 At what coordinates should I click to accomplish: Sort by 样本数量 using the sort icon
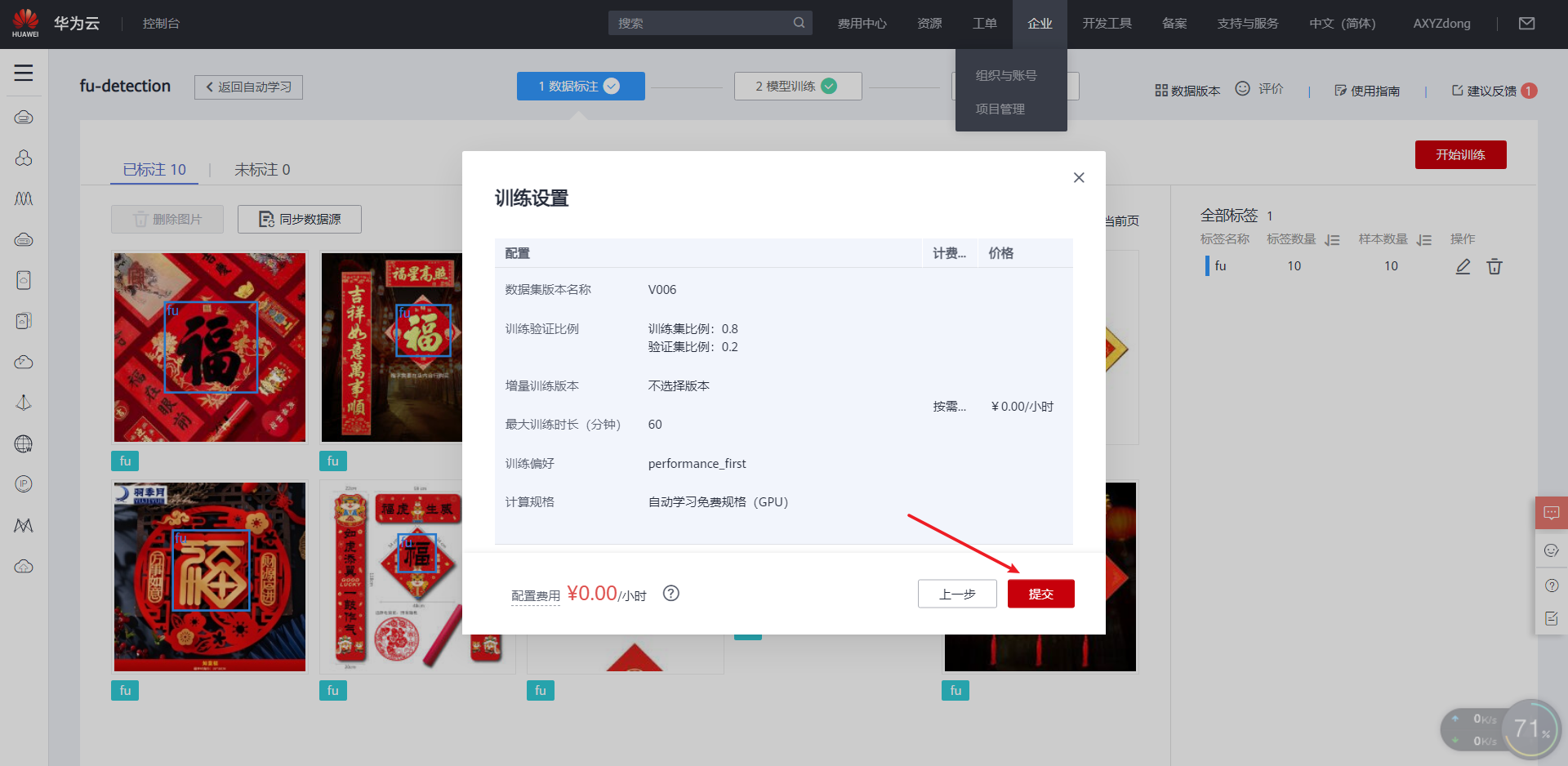[x=1424, y=240]
